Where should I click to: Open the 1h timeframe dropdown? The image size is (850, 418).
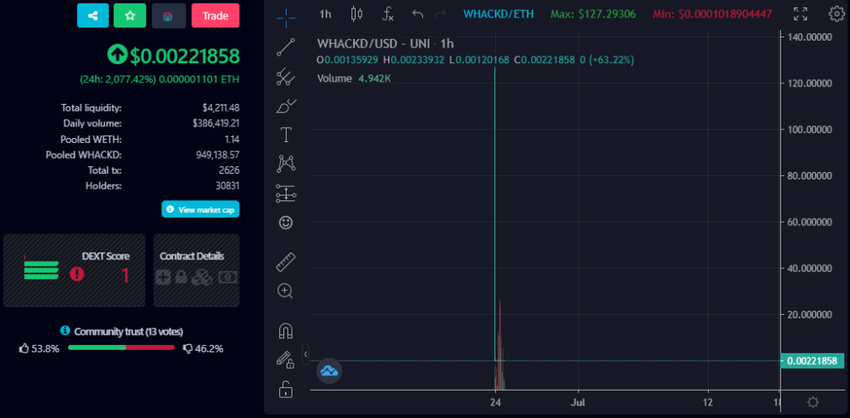coord(325,15)
